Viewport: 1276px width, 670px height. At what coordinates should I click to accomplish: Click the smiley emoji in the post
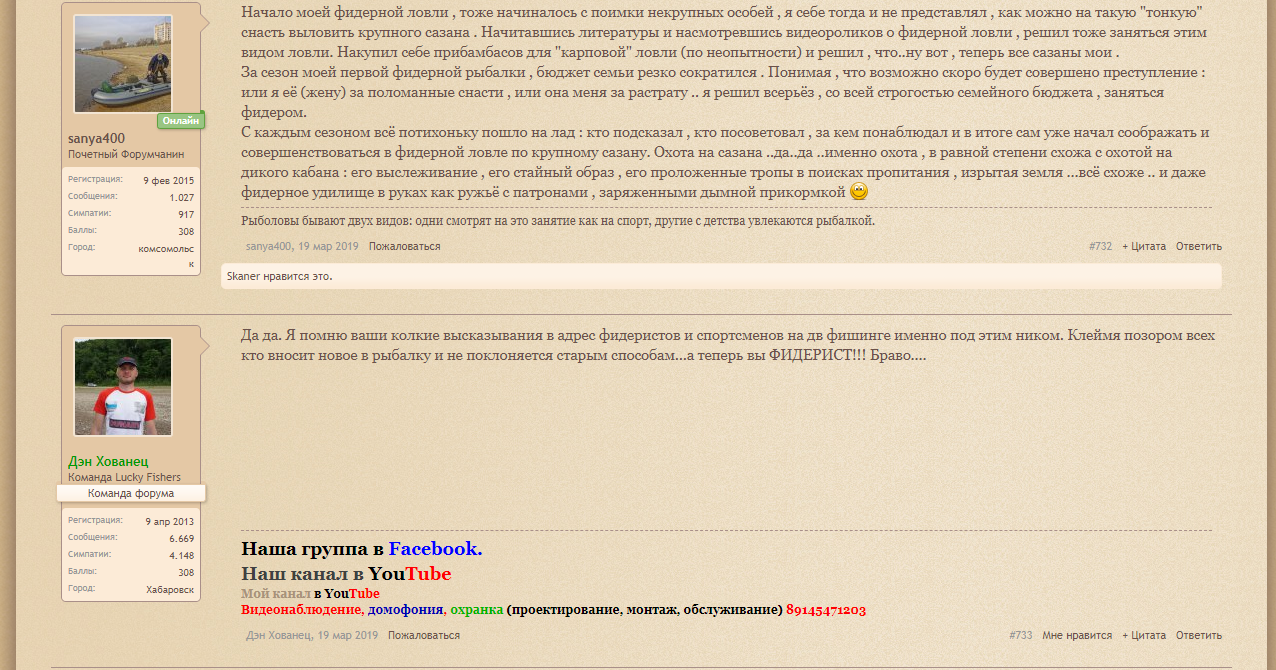click(x=858, y=191)
